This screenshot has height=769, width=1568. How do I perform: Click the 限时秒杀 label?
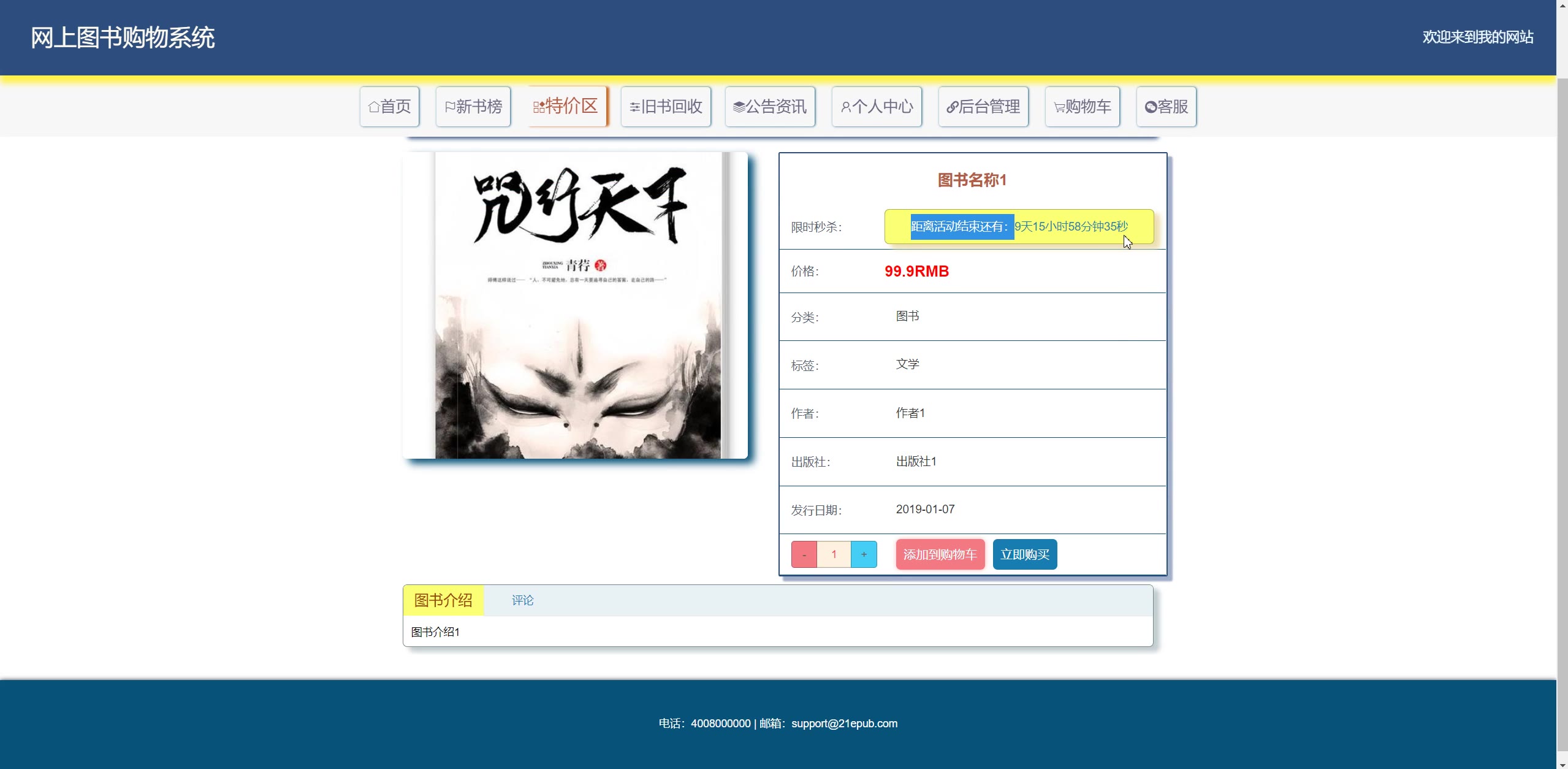point(816,227)
